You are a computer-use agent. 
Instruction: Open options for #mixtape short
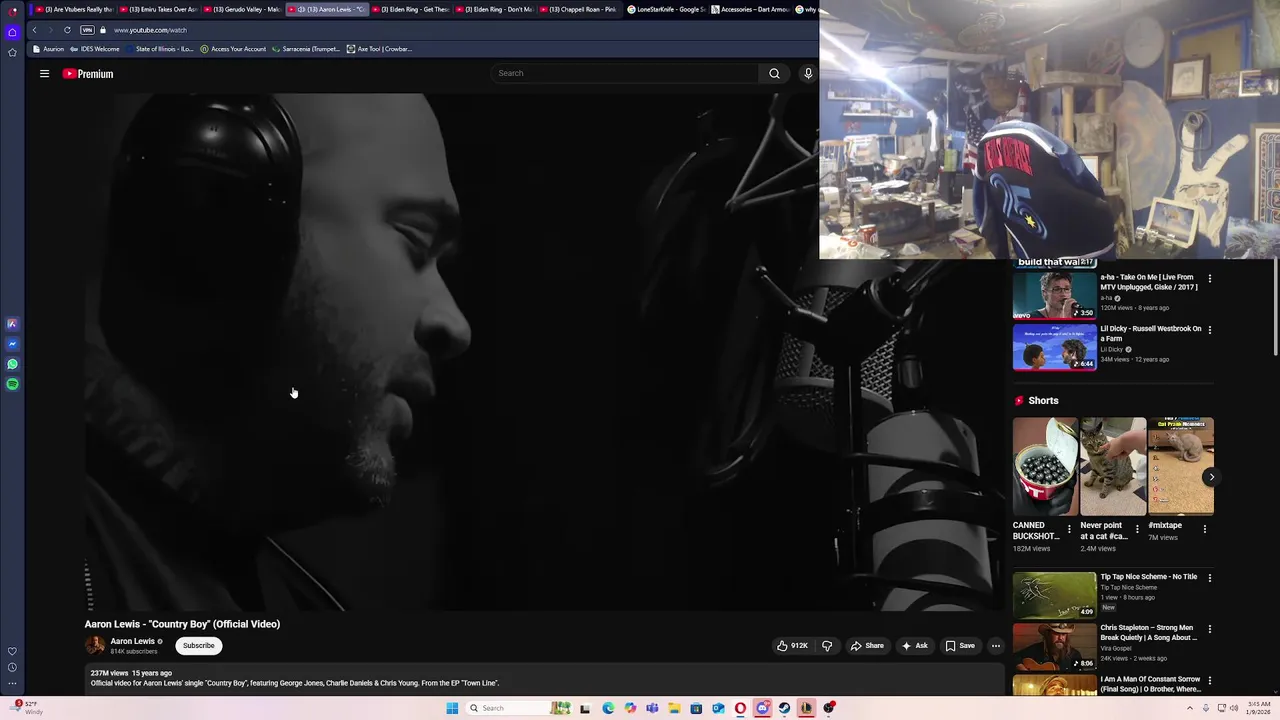(1204, 529)
